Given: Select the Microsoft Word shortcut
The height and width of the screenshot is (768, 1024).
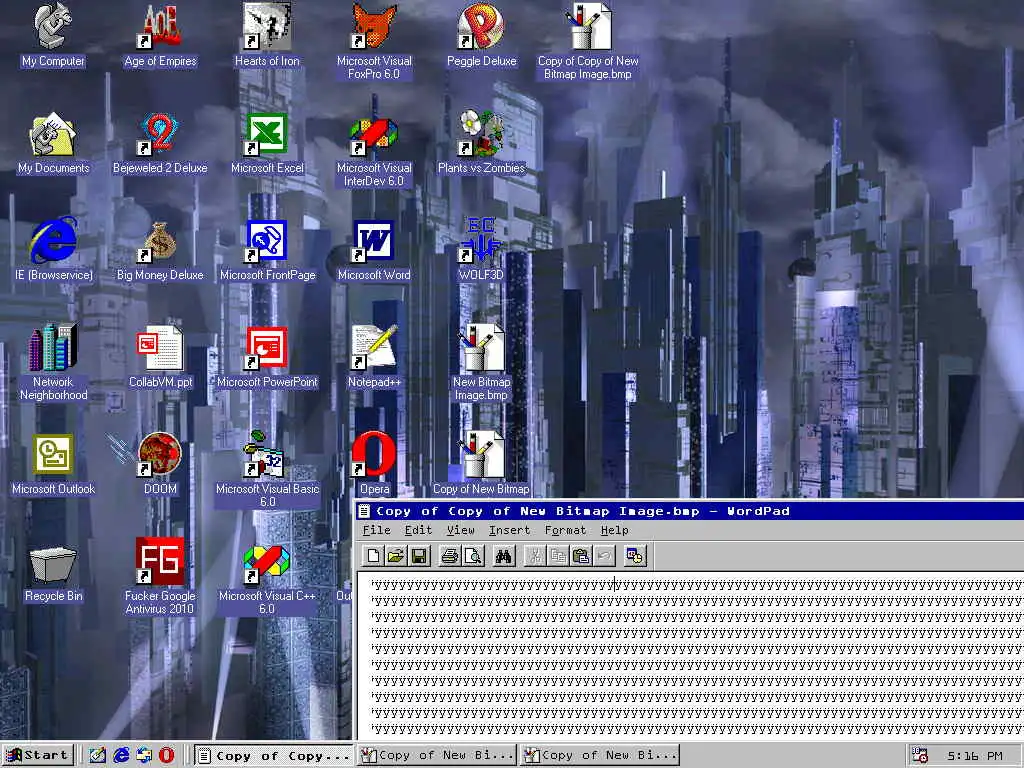Looking at the screenshot, I should (374, 249).
